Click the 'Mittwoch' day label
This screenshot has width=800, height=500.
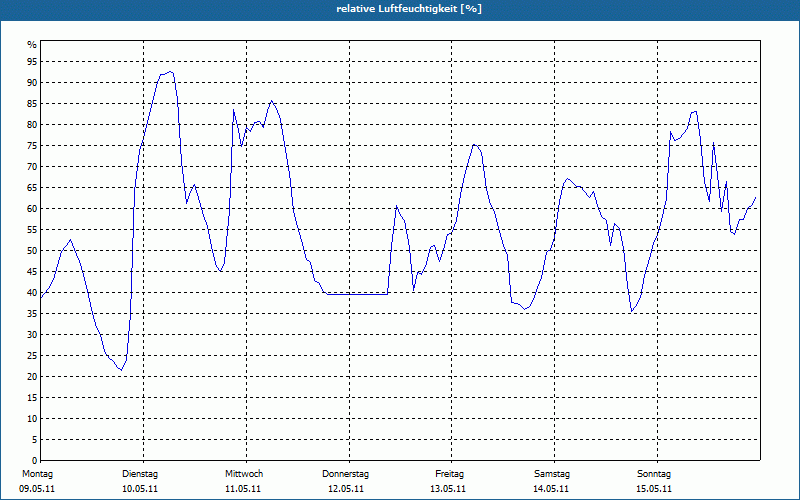pos(244,474)
